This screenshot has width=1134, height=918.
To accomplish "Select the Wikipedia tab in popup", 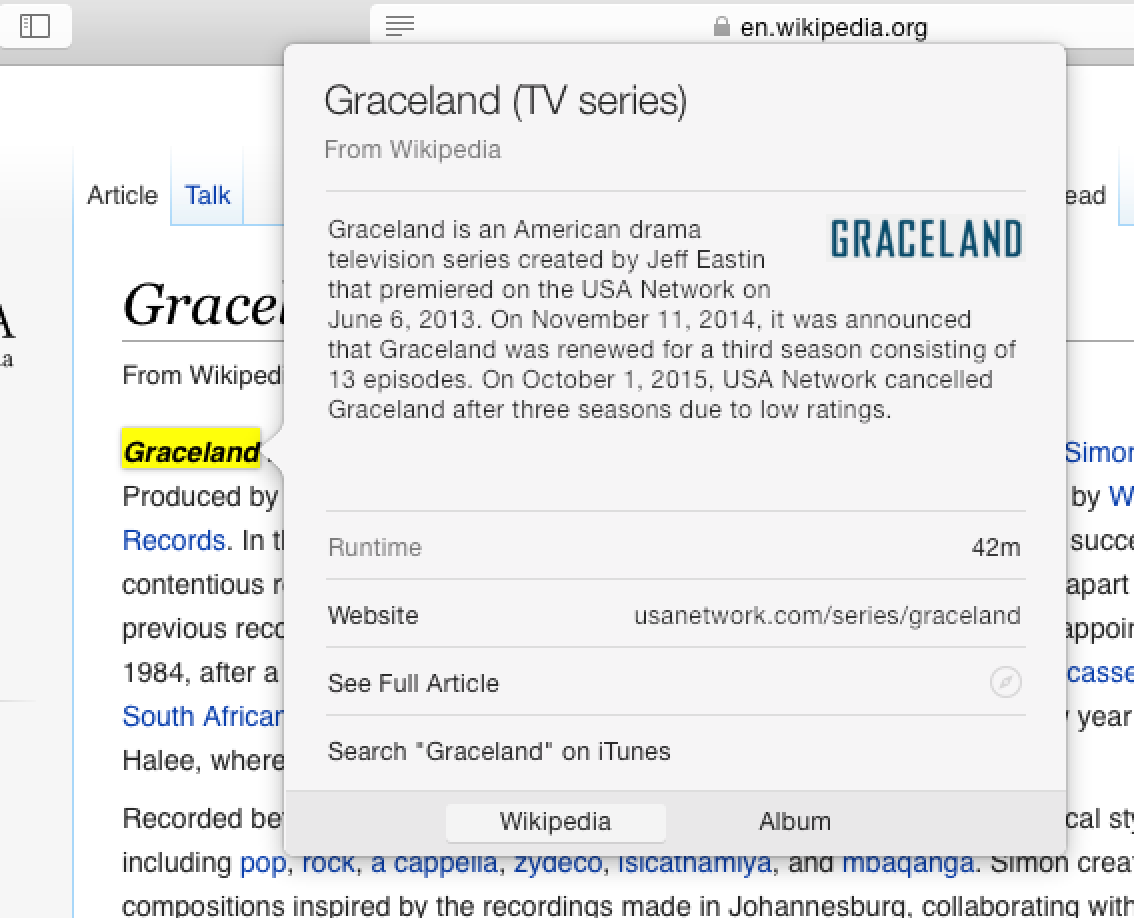I will tap(555, 822).
